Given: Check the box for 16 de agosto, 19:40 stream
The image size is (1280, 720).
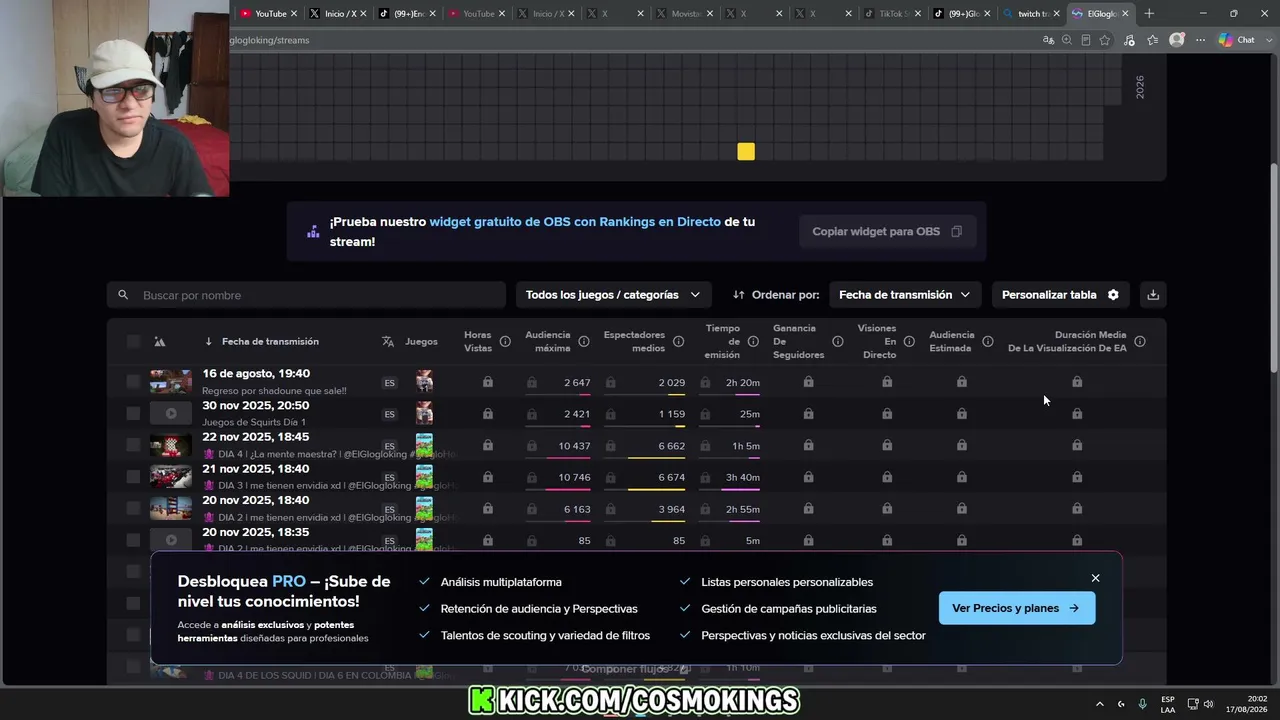Looking at the screenshot, I should tap(133, 381).
